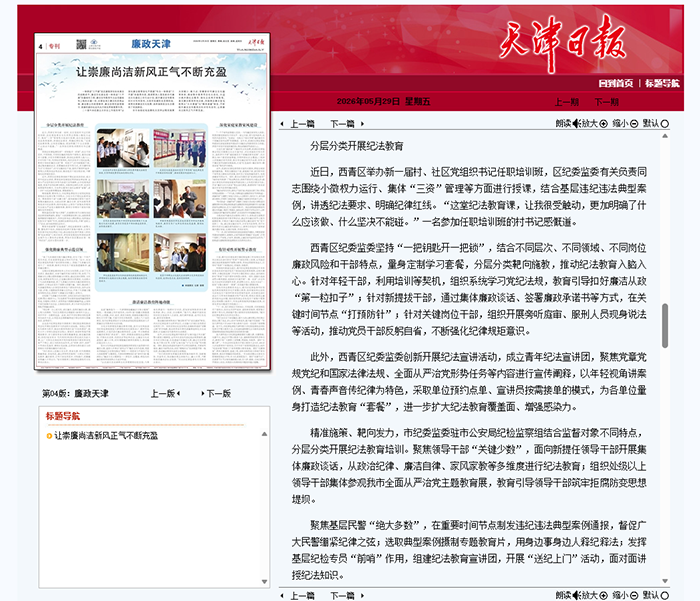Image resolution: width=700 pixels, height=601 pixels.
Task: Click the 回到首页 link in the header
Action: (x=616, y=83)
